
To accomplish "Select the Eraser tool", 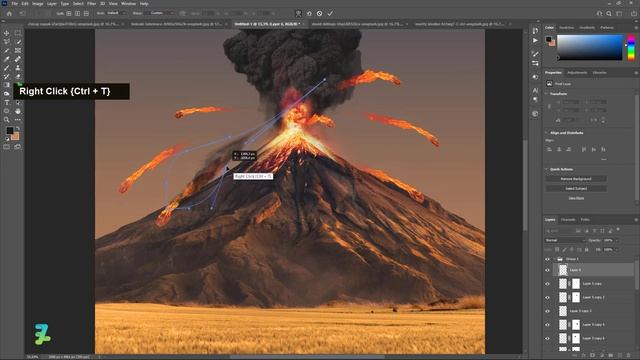I will (x=18, y=76).
